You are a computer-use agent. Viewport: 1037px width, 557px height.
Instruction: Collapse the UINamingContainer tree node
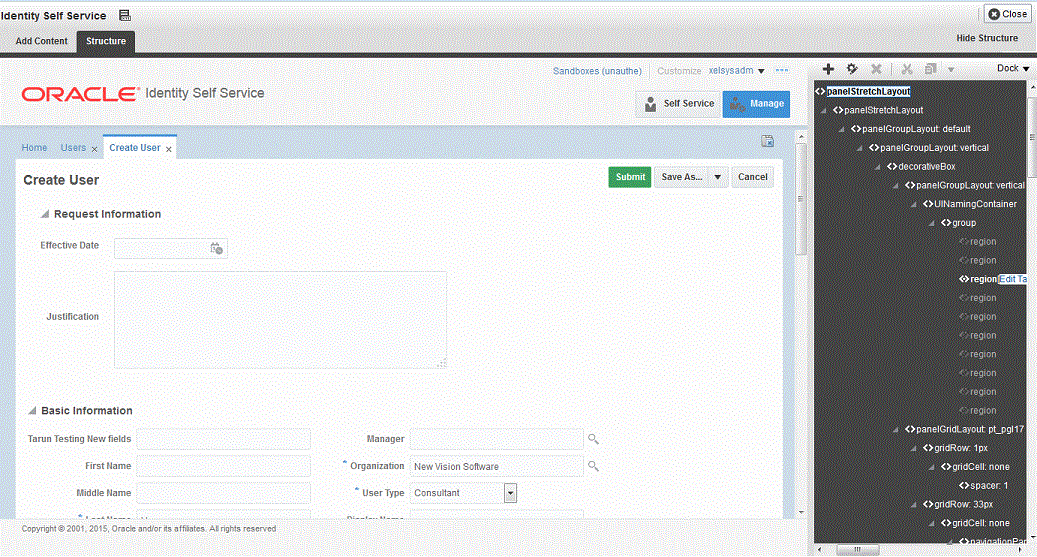pyautogui.click(x=913, y=204)
